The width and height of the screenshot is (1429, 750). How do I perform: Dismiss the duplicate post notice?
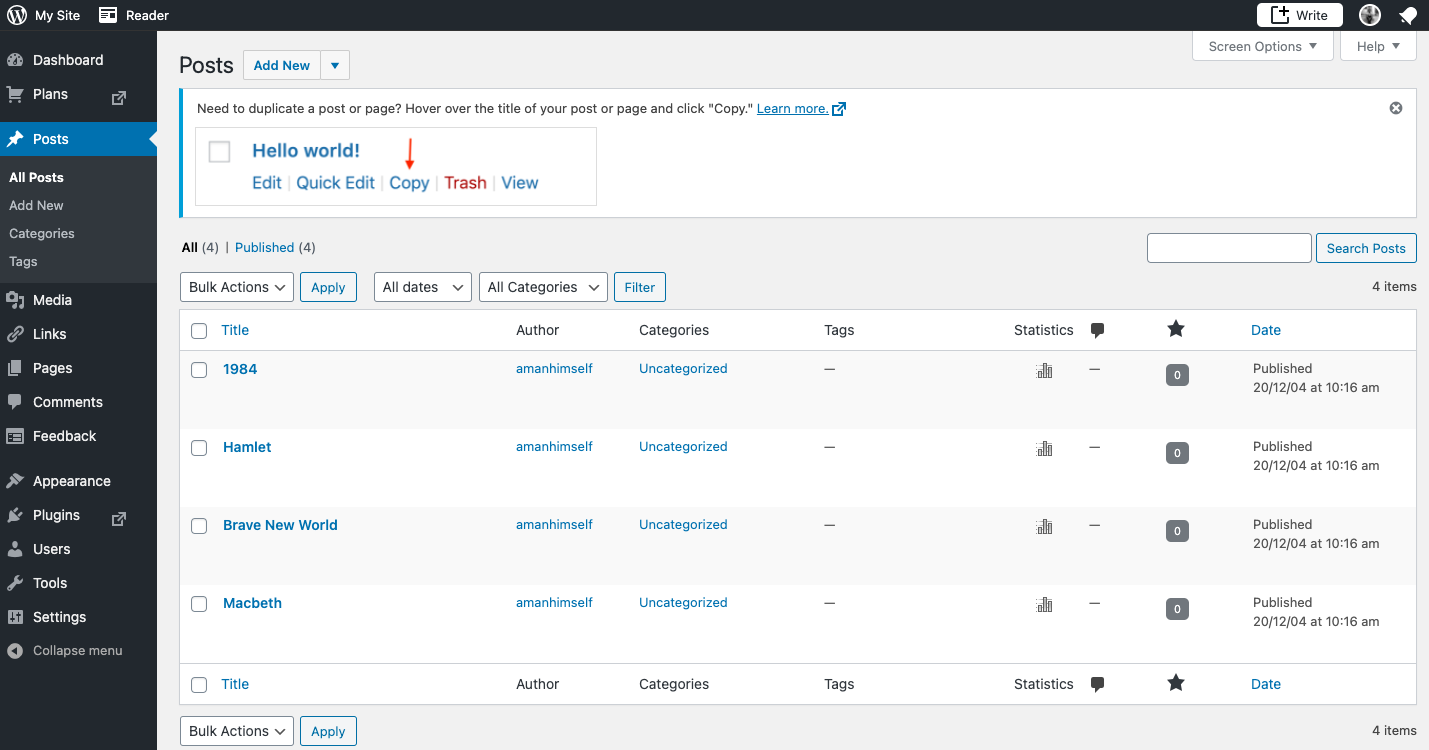1396,108
